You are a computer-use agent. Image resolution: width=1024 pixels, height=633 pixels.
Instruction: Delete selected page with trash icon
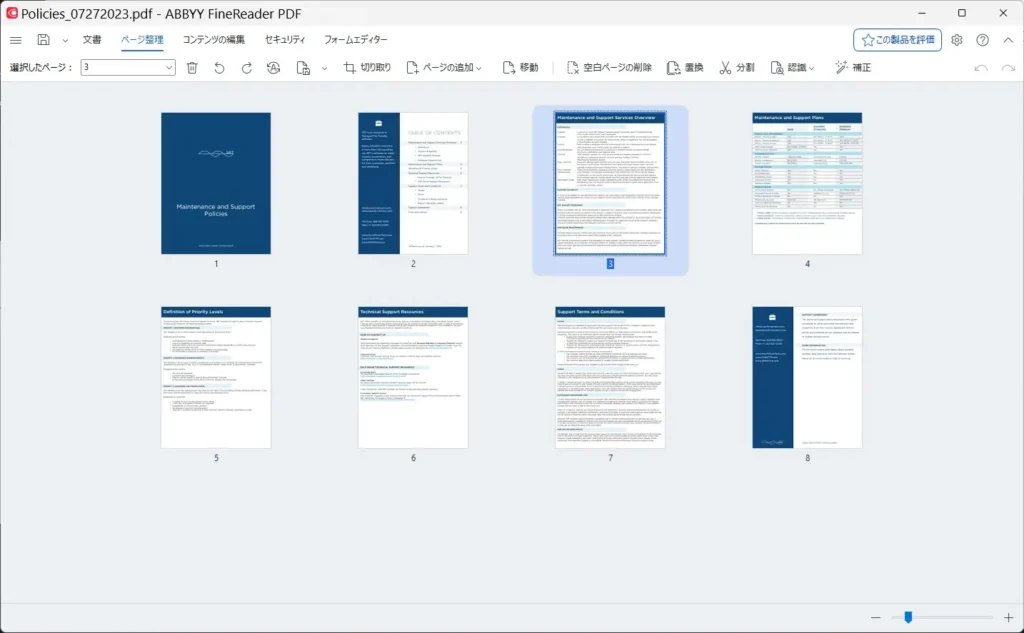click(x=192, y=67)
